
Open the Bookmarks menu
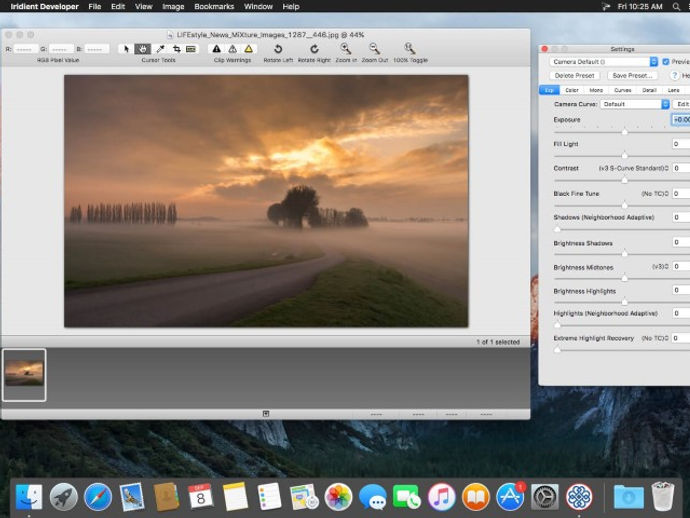tap(215, 6)
